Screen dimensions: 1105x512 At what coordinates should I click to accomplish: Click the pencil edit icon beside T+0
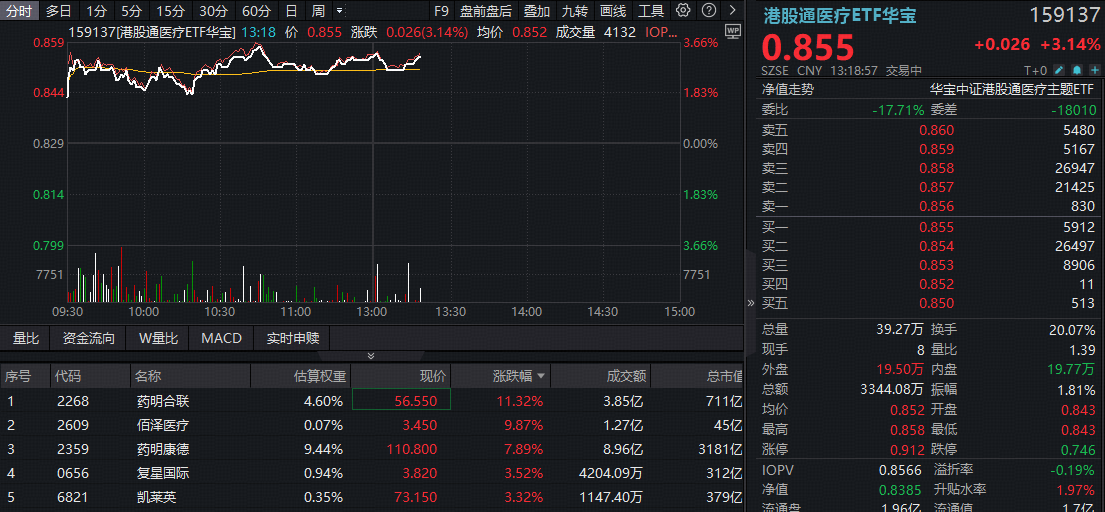point(1059,71)
